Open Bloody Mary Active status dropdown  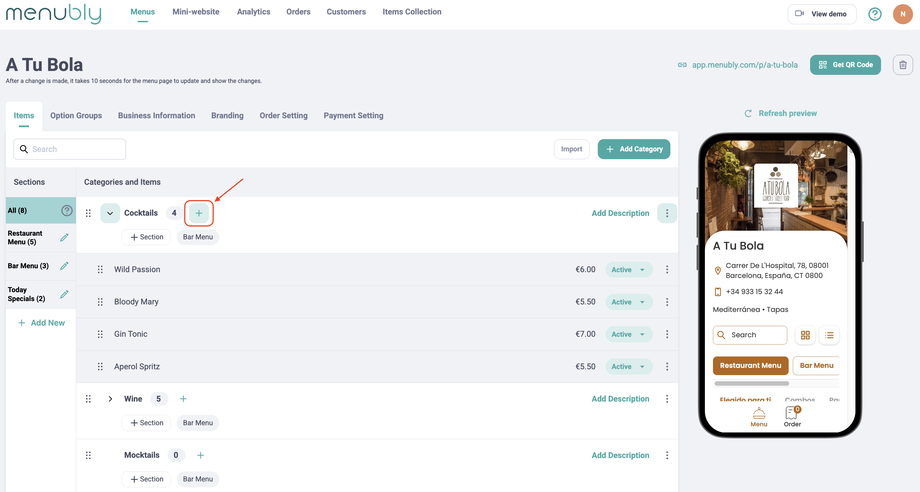pyautogui.click(x=628, y=302)
